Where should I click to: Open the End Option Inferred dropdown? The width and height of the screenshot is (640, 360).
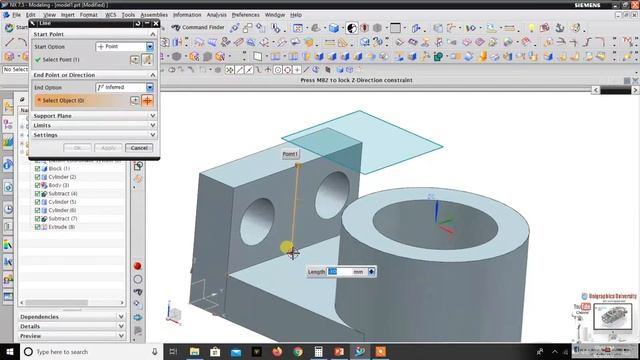[150, 87]
